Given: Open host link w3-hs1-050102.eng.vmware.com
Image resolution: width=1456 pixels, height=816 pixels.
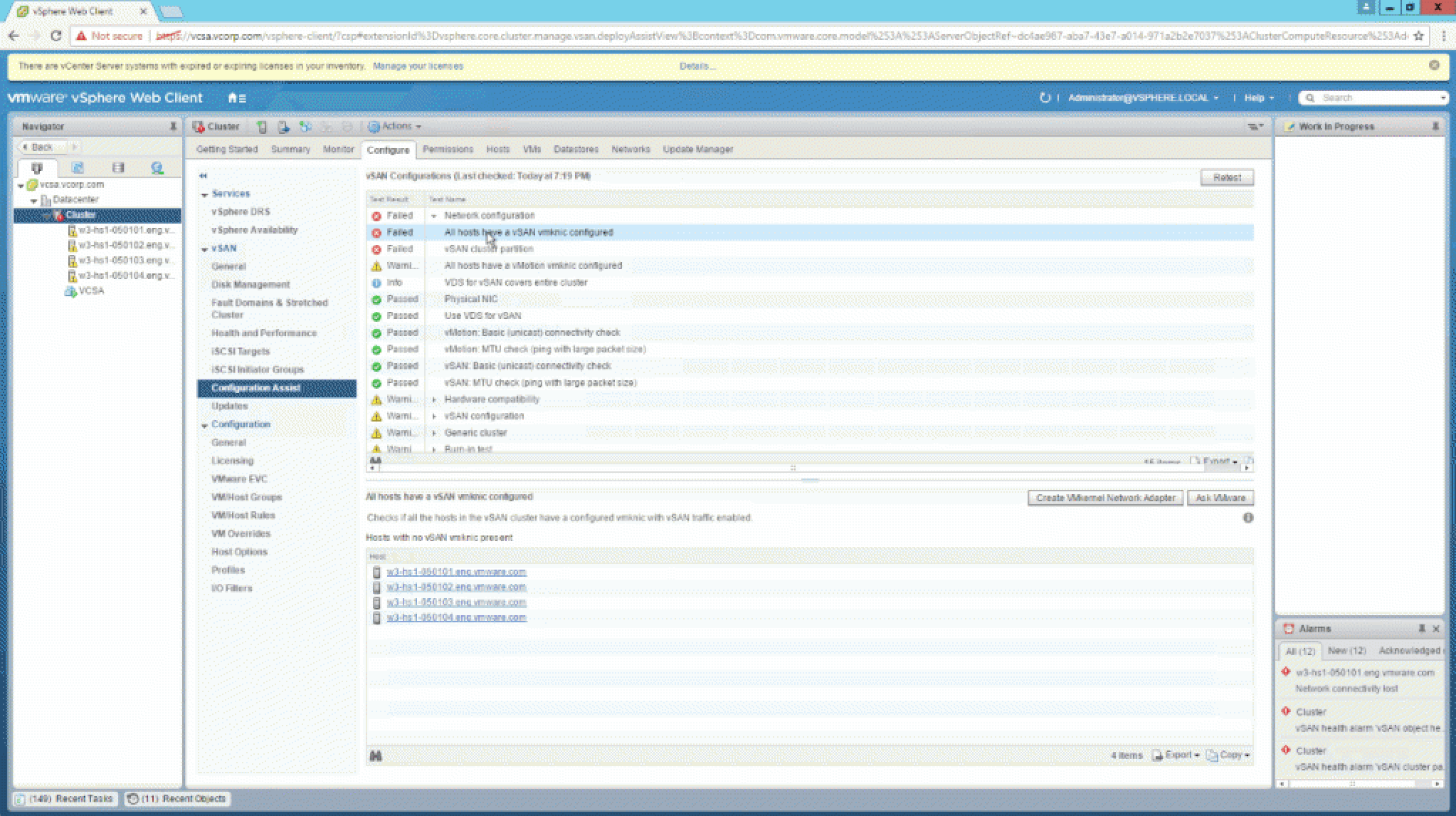Looking at the screenshot, I should (456, 587).
